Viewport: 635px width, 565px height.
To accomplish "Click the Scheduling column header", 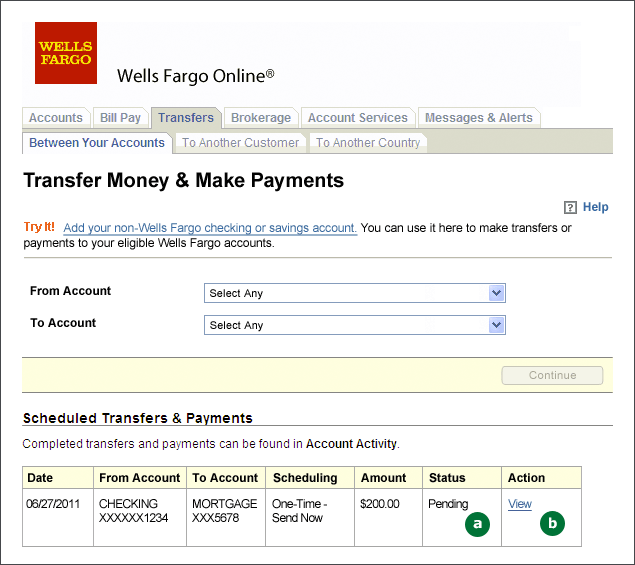I will (x=310, y=478).
